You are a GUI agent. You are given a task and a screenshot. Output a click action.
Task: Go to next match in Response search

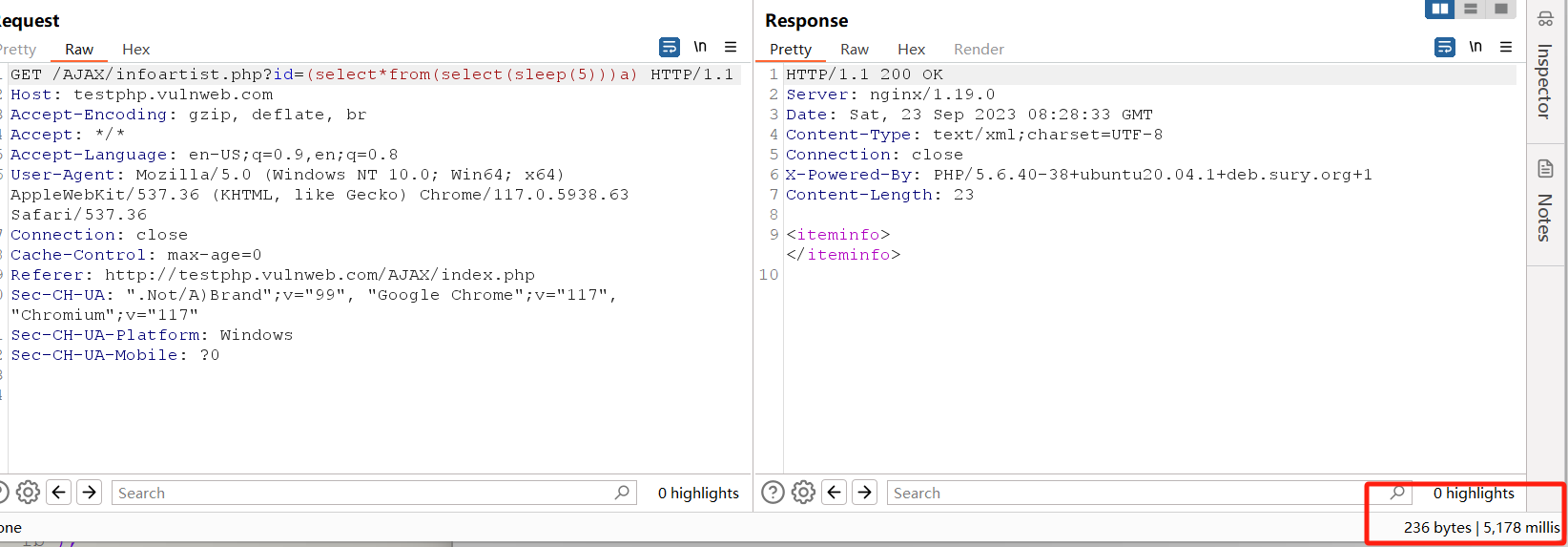[x=865, y=493]
